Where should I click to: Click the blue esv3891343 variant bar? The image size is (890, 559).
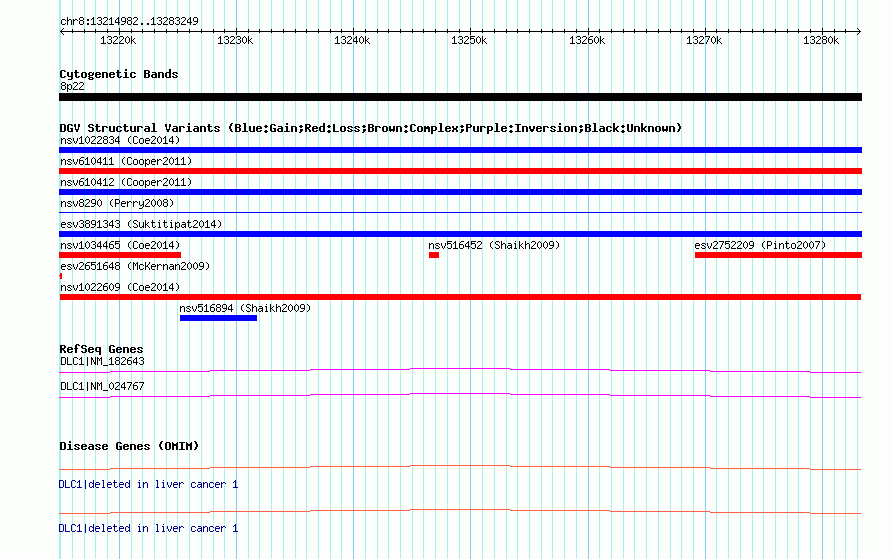pos(460,234)
